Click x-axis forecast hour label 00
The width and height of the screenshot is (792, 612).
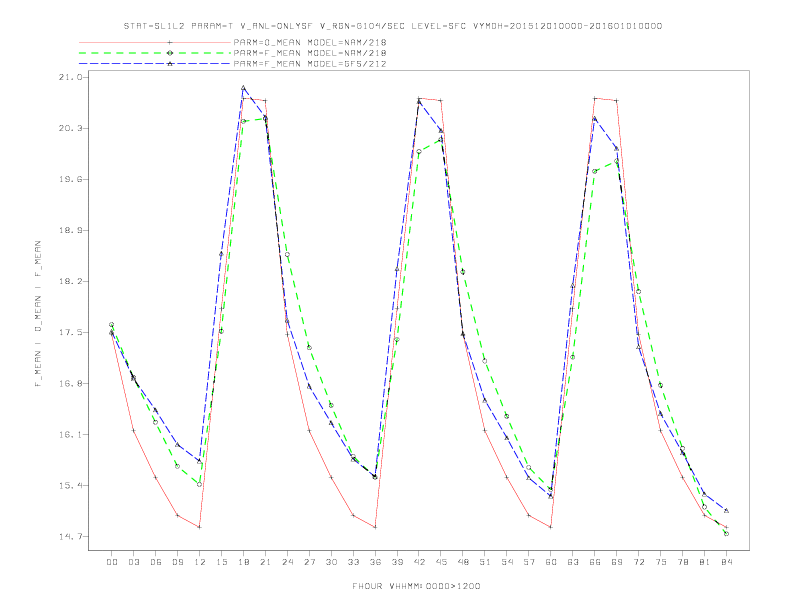[x=112, y=562]
